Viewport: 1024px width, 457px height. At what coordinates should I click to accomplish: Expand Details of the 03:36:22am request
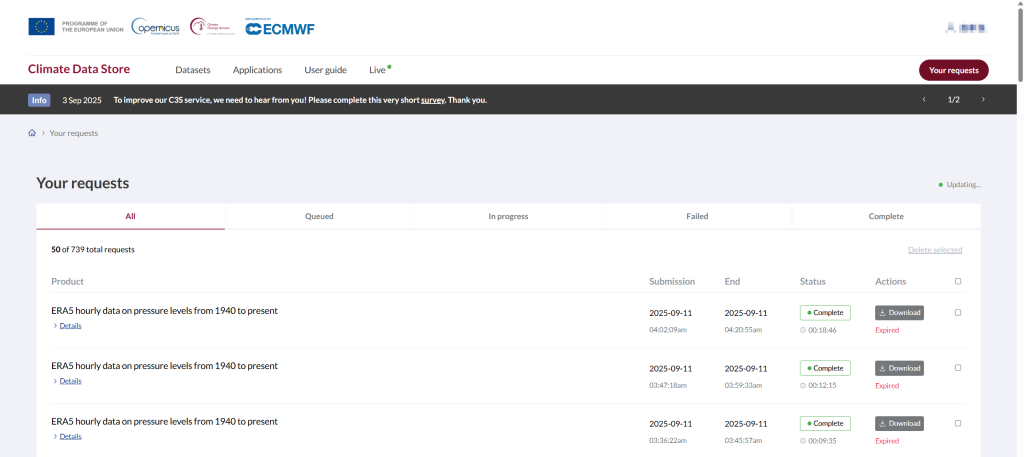coord(70,436)
